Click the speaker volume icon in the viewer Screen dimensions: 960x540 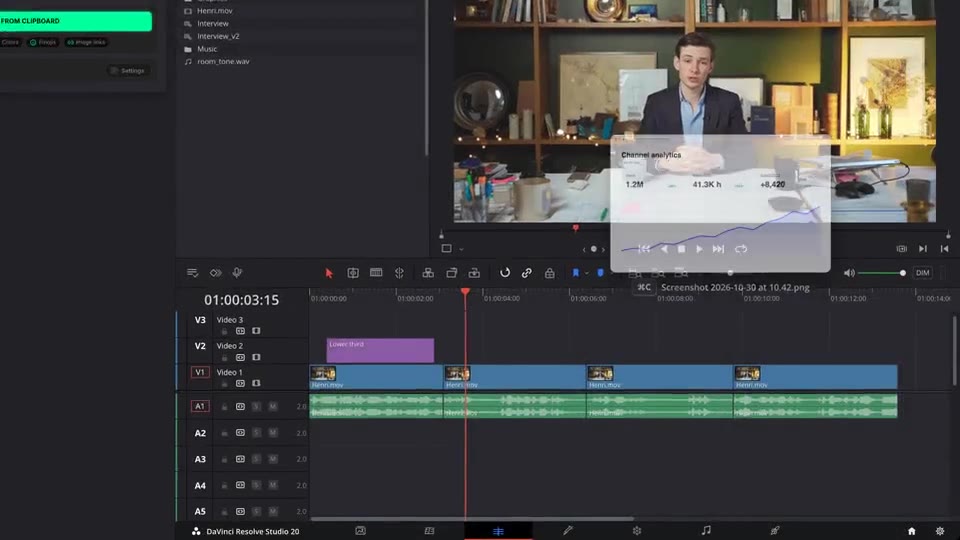click(x=849, y=273)
